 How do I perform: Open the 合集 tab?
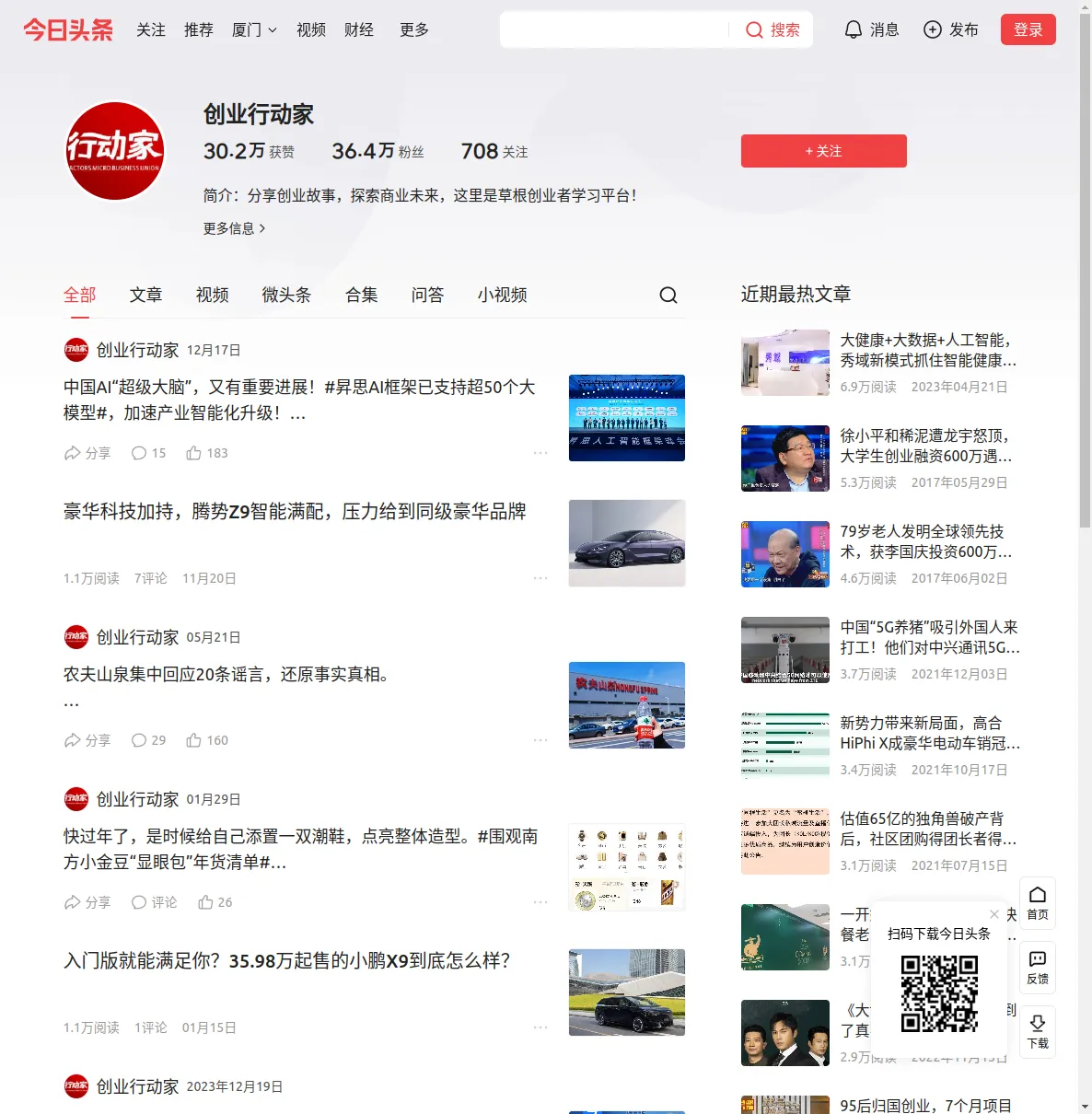point(362,295)
